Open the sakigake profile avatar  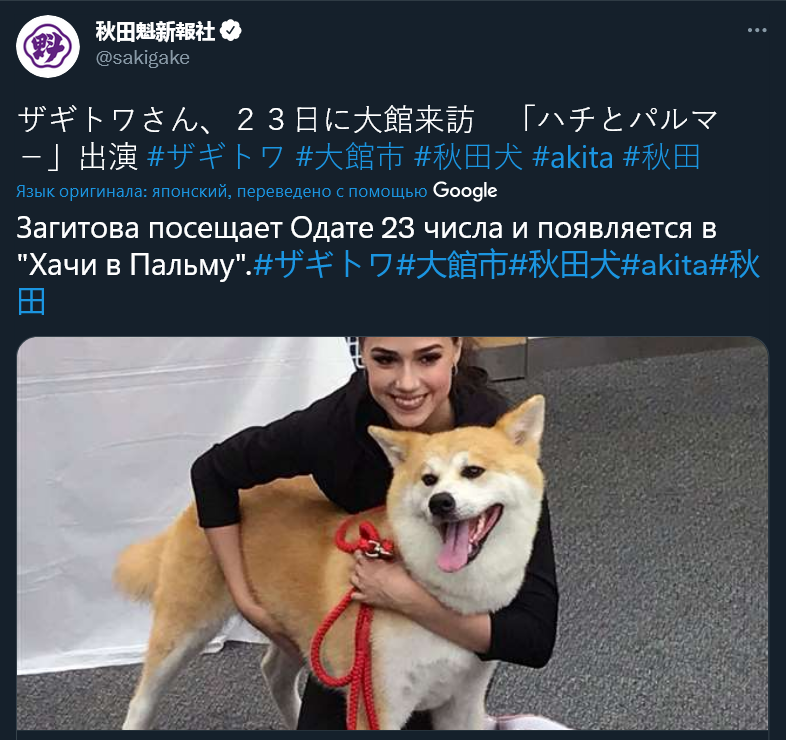tap(48, 46)
